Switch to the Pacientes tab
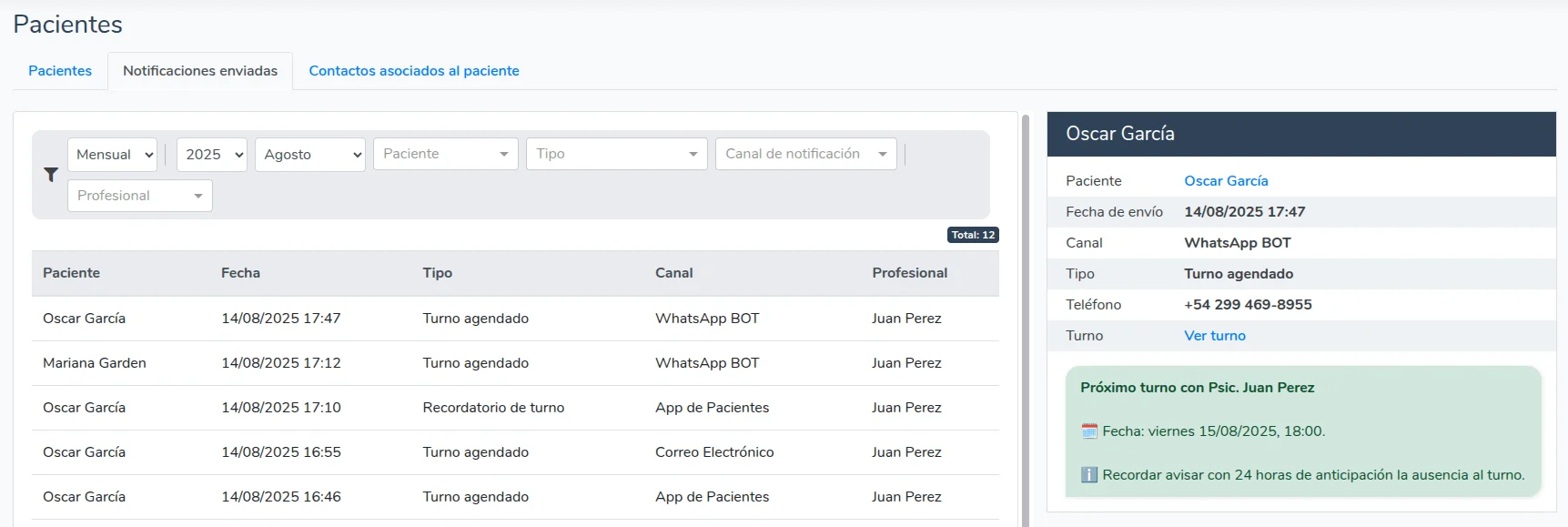 60,71
